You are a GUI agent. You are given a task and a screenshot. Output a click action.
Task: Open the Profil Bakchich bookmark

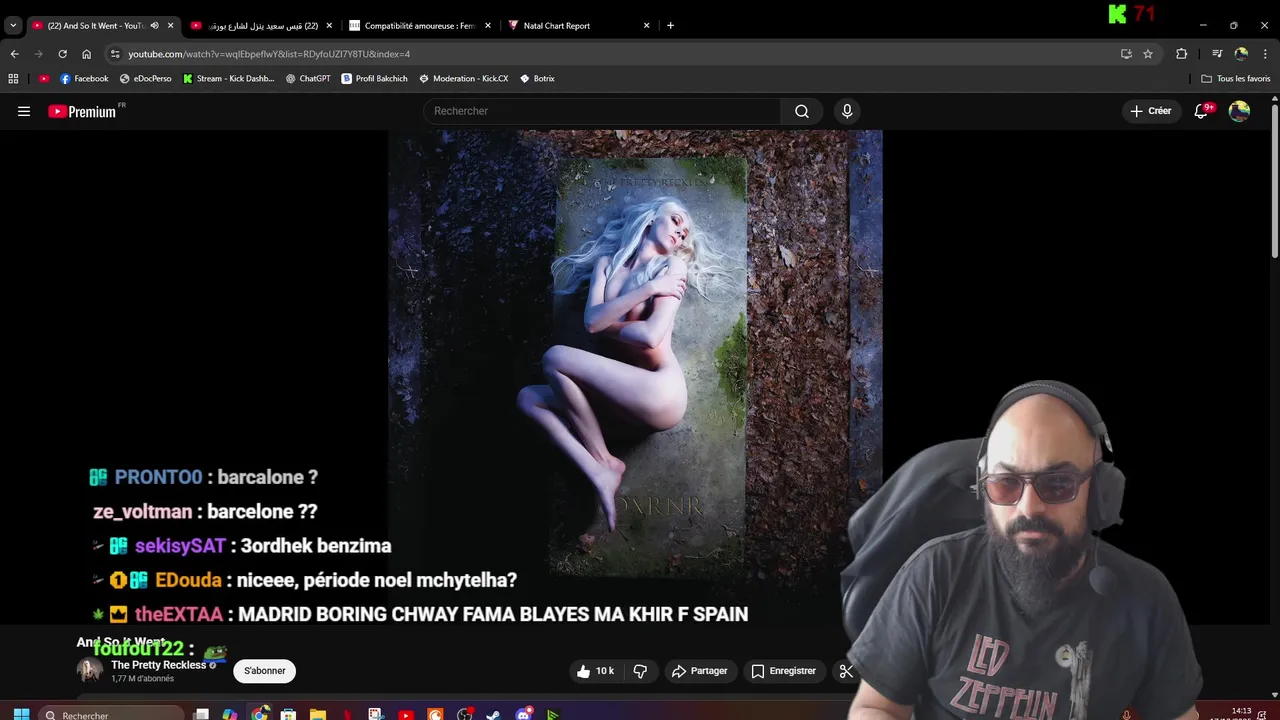tap(374, 78)
